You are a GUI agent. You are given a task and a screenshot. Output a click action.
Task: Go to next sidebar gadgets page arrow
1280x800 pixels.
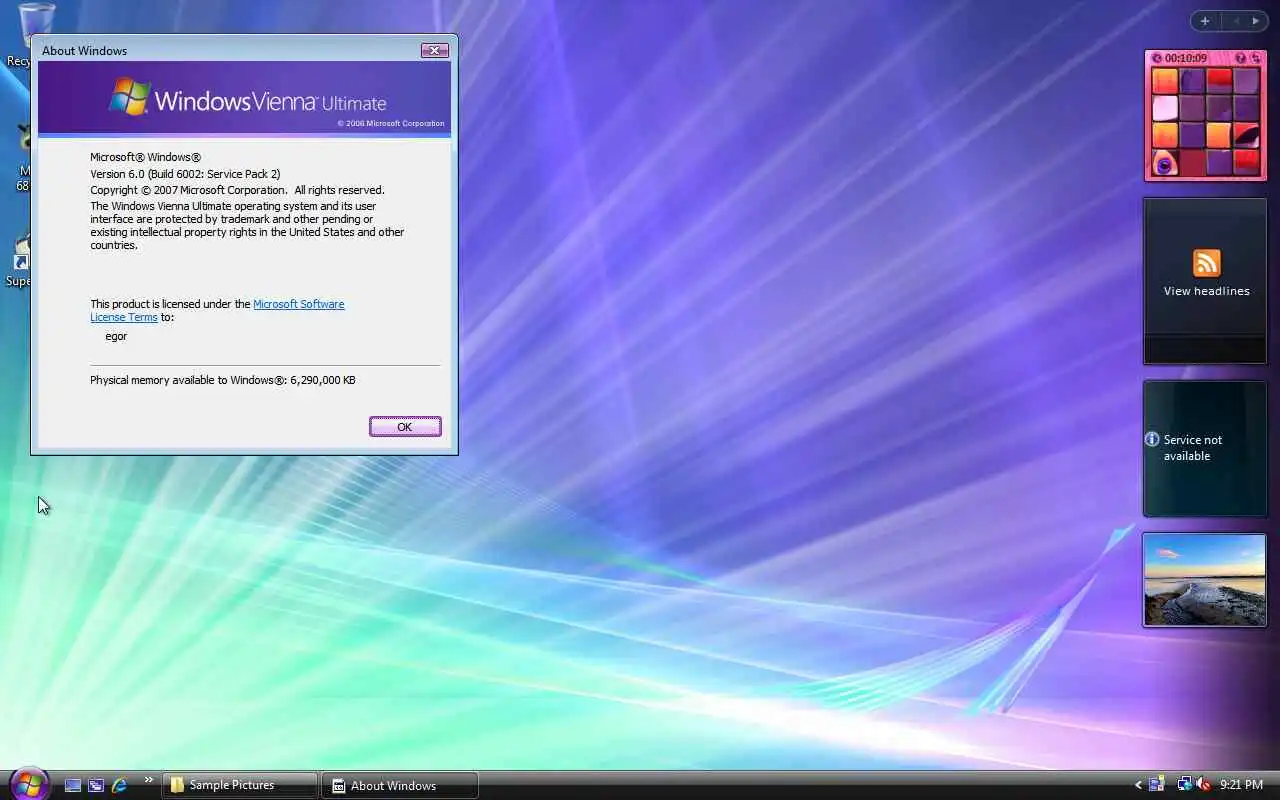[1256, 21]
